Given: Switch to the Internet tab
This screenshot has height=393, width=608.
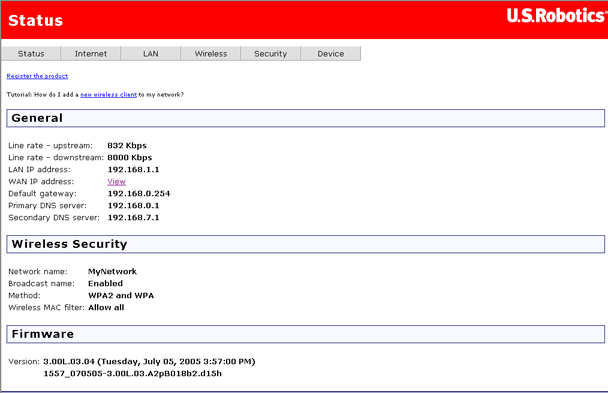Looking at the screenshot, I should coord(91,53).
